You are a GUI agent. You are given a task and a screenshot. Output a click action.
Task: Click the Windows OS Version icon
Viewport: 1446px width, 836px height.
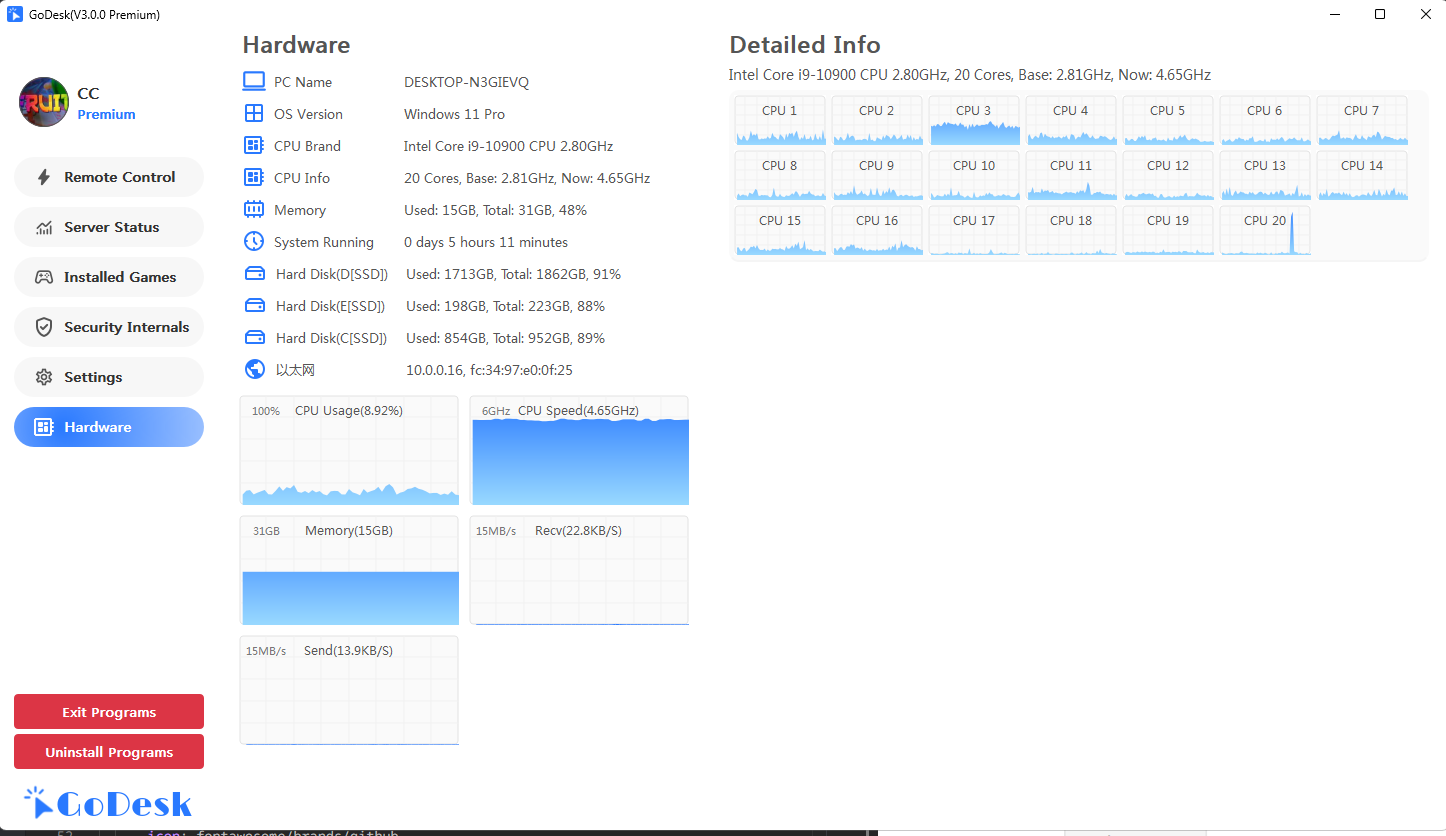tap(254, 114)
